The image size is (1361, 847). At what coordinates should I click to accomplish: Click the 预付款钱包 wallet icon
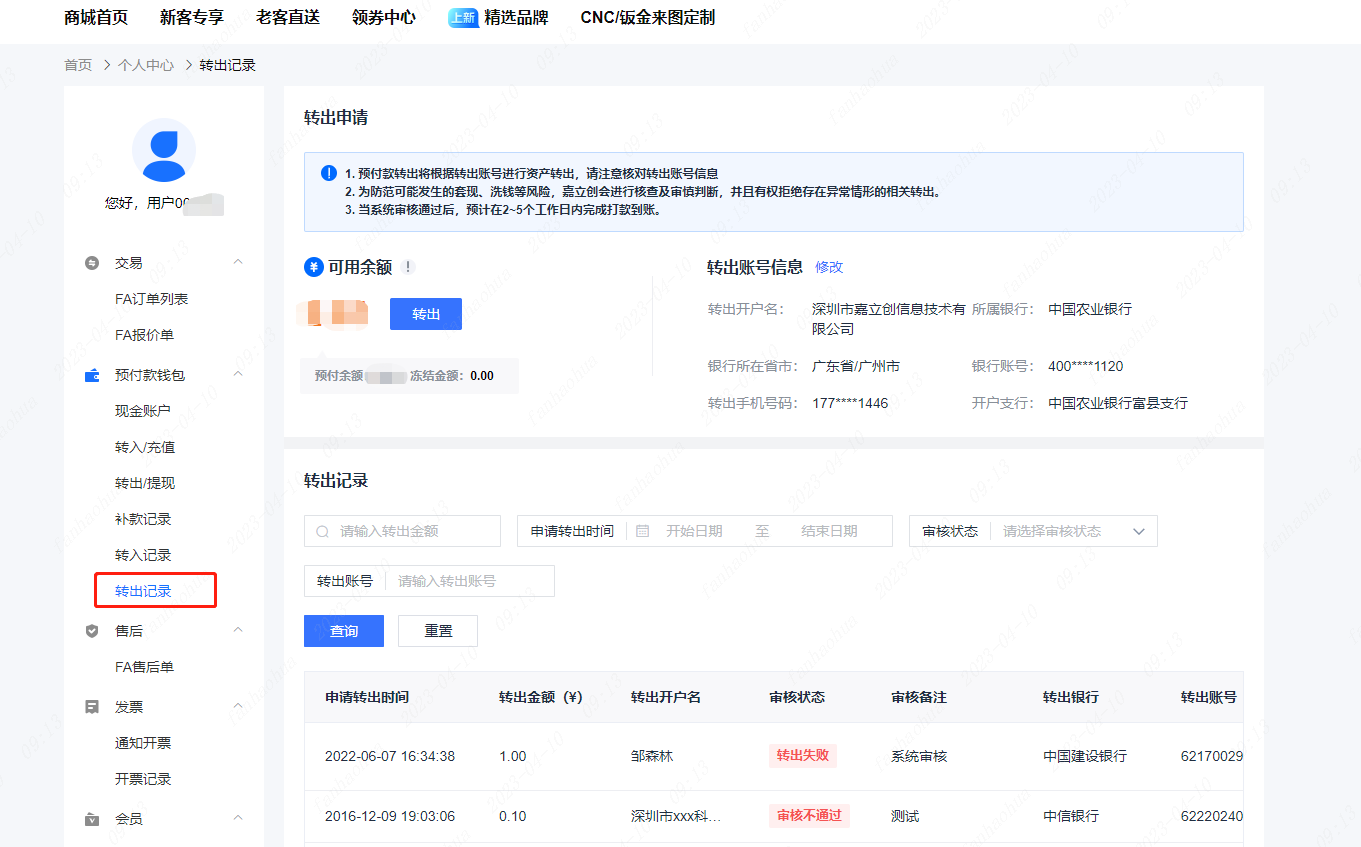point(92,375)
